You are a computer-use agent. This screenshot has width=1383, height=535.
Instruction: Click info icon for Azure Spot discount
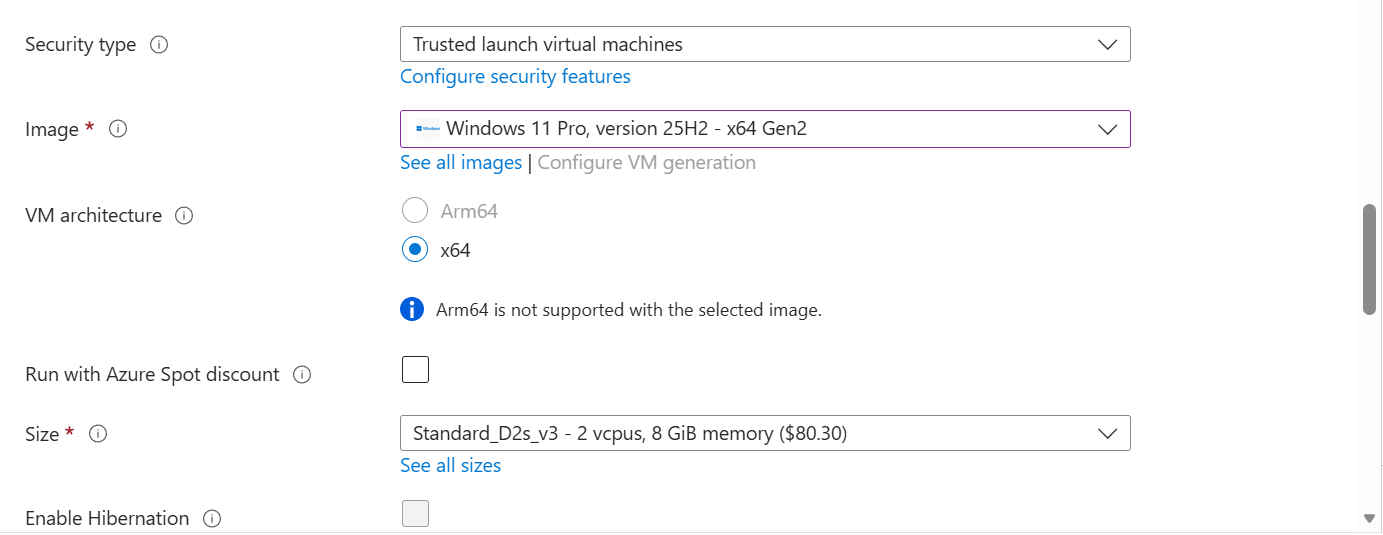302,375
